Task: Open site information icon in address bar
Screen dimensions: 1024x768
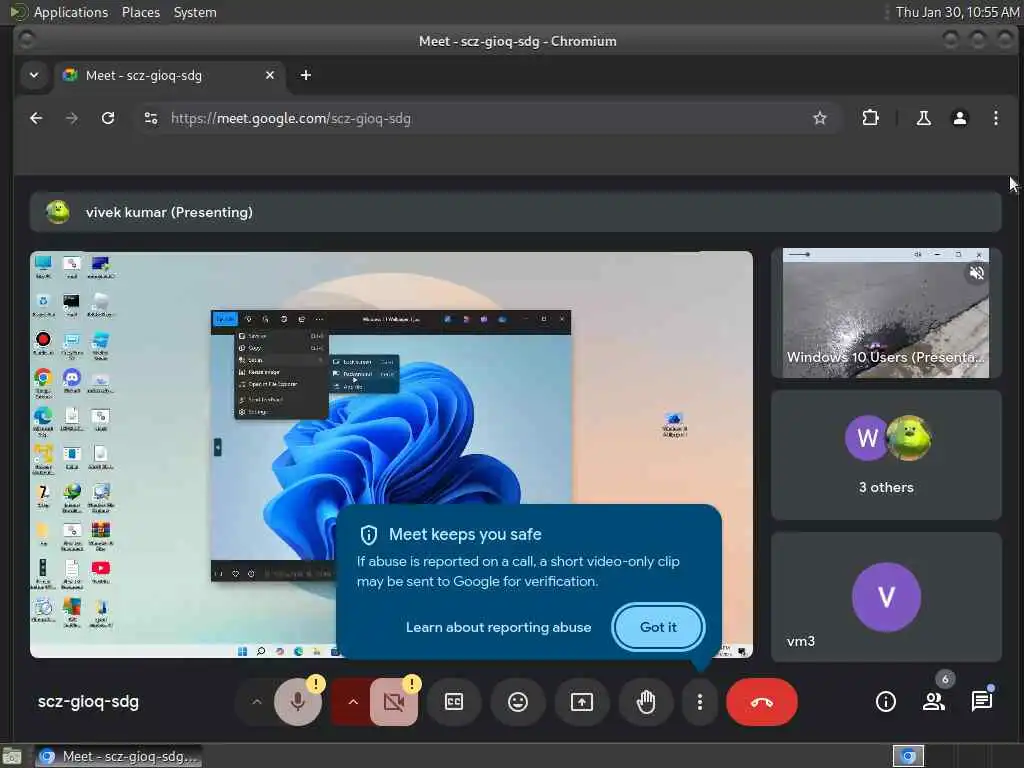Action: coord(151,118)
